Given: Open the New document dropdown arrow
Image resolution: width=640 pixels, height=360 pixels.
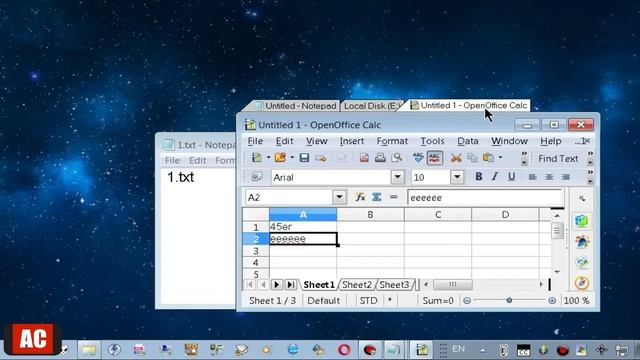Looking at the screenshot, I should (x=268, y=158).
